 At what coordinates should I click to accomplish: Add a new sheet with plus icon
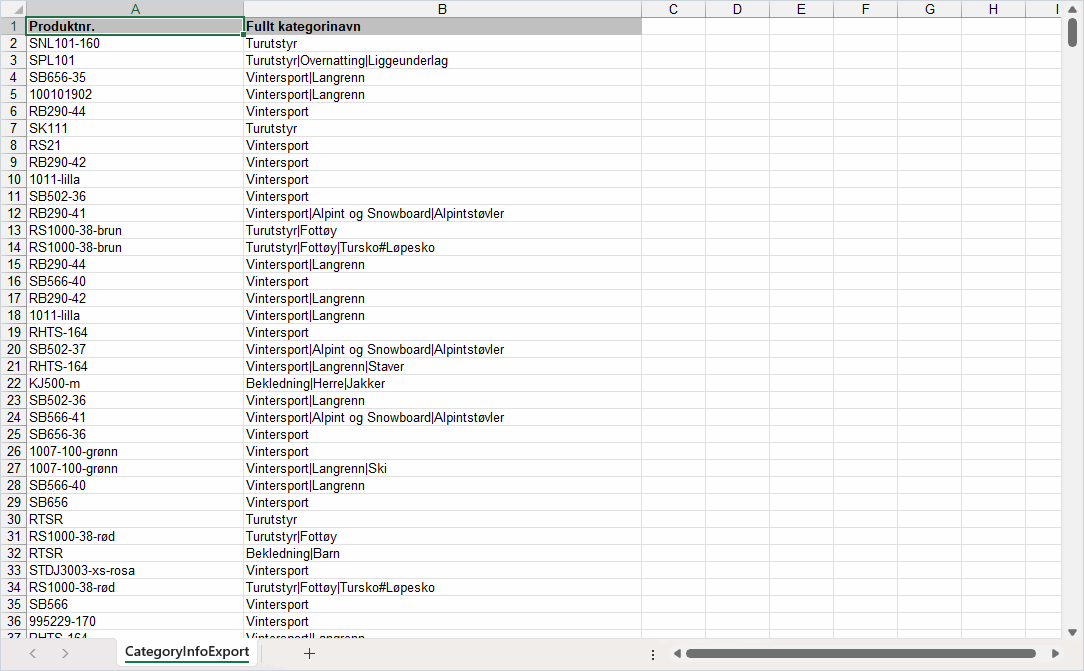(309, 653)
